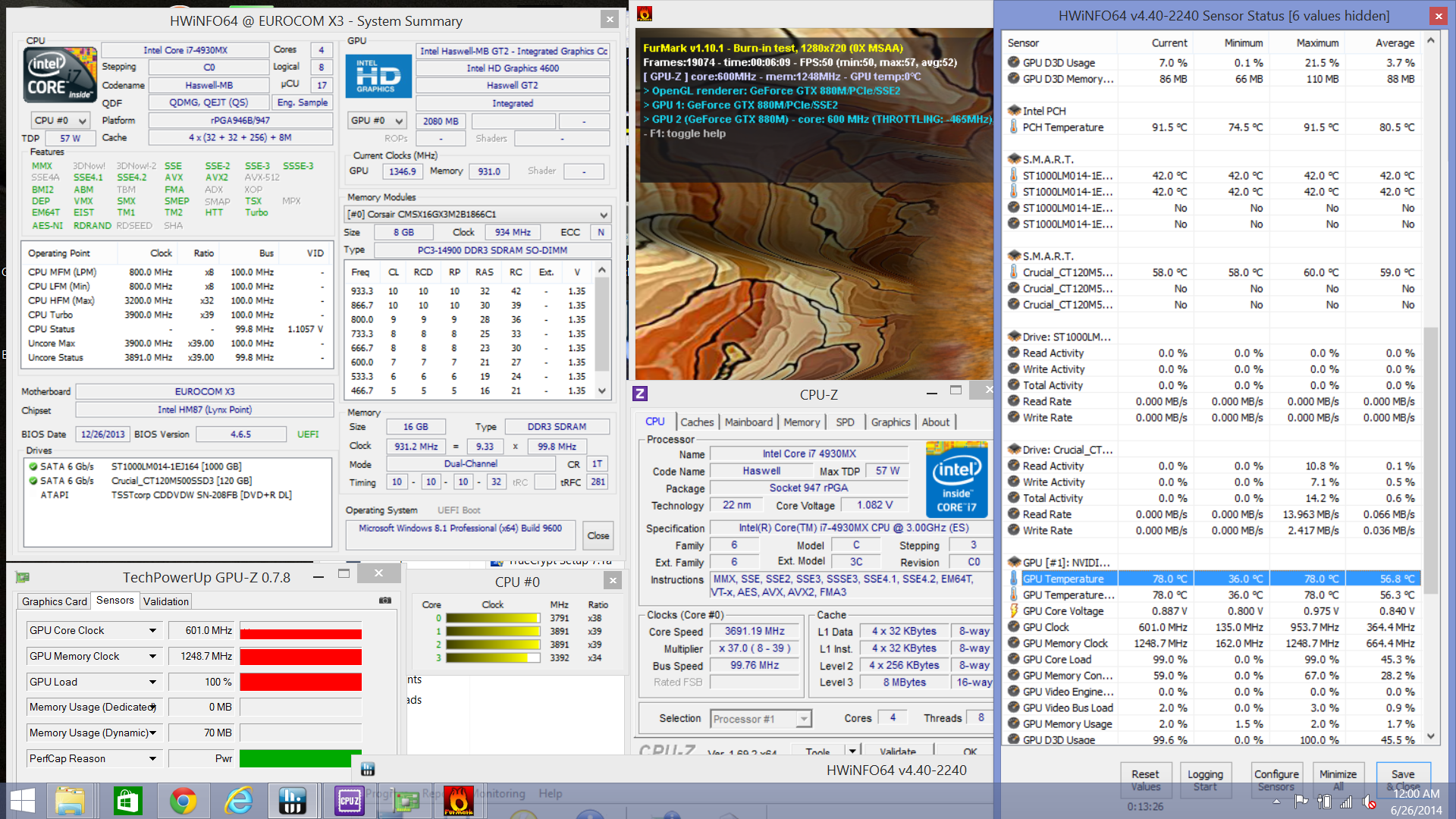The height and width of the screenshot is (819, 1456).
Task: Click the Intel inside Core i7 logo in CPU-Z
Action: [957, 479]
